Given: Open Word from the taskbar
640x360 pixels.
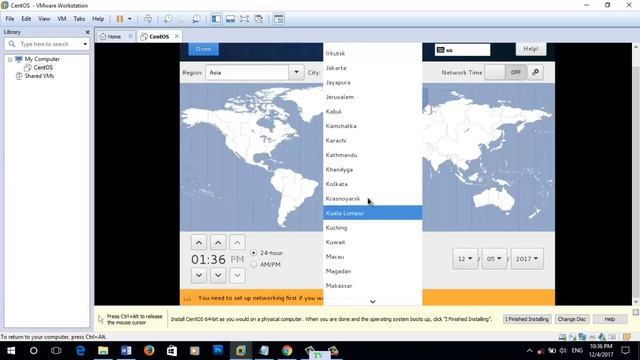Looking at the screenshot, I should (x=126, y=351).
